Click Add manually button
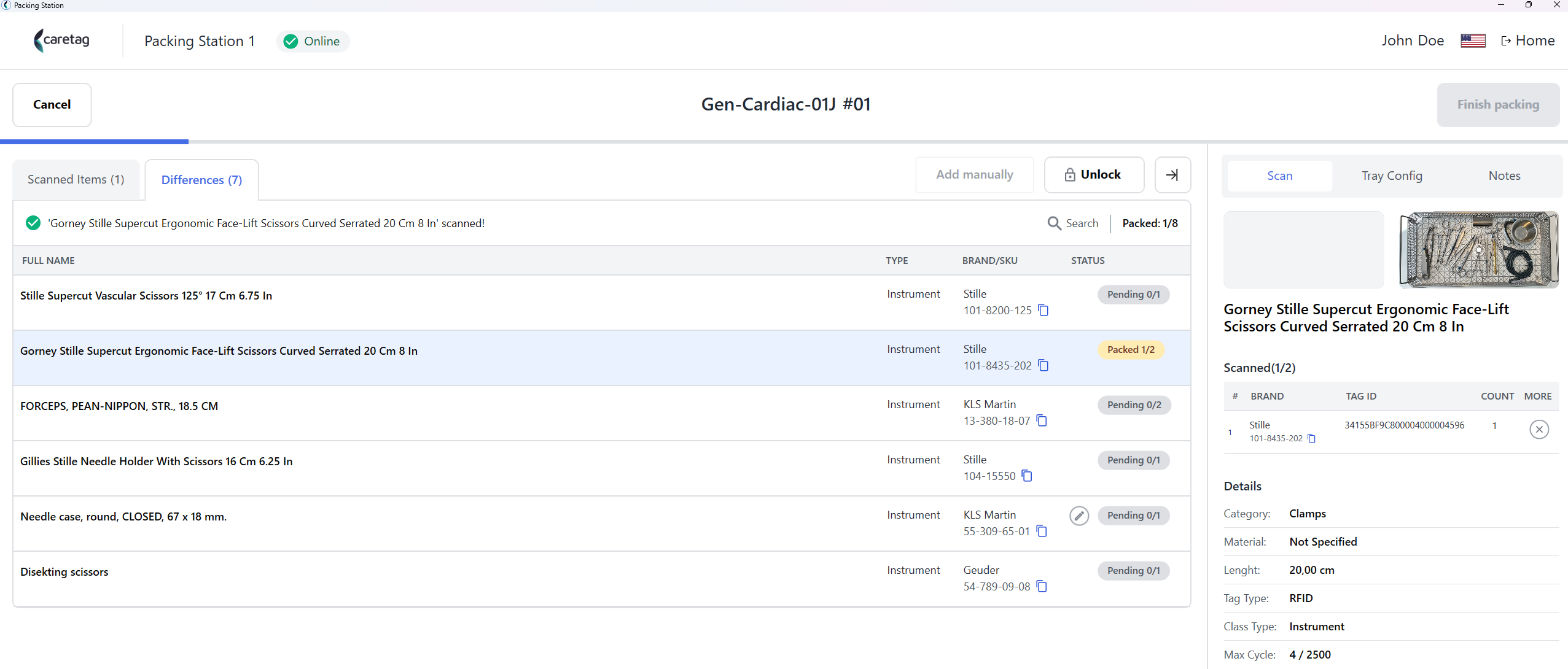Screen dimensions: 1568x669 pos(975,175)
